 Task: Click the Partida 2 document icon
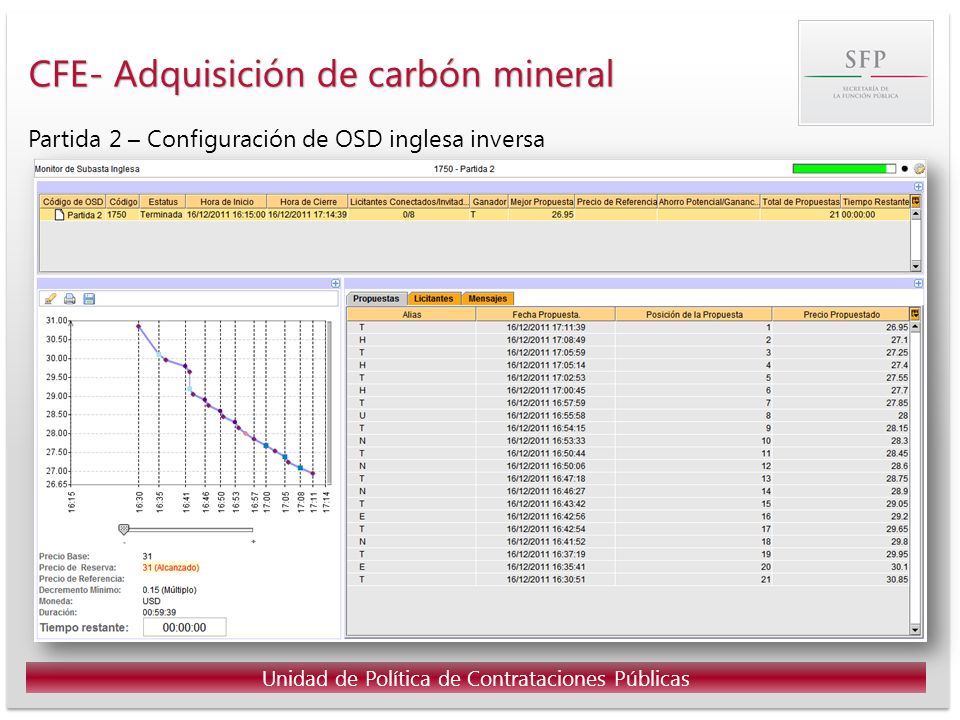(59, 215)
